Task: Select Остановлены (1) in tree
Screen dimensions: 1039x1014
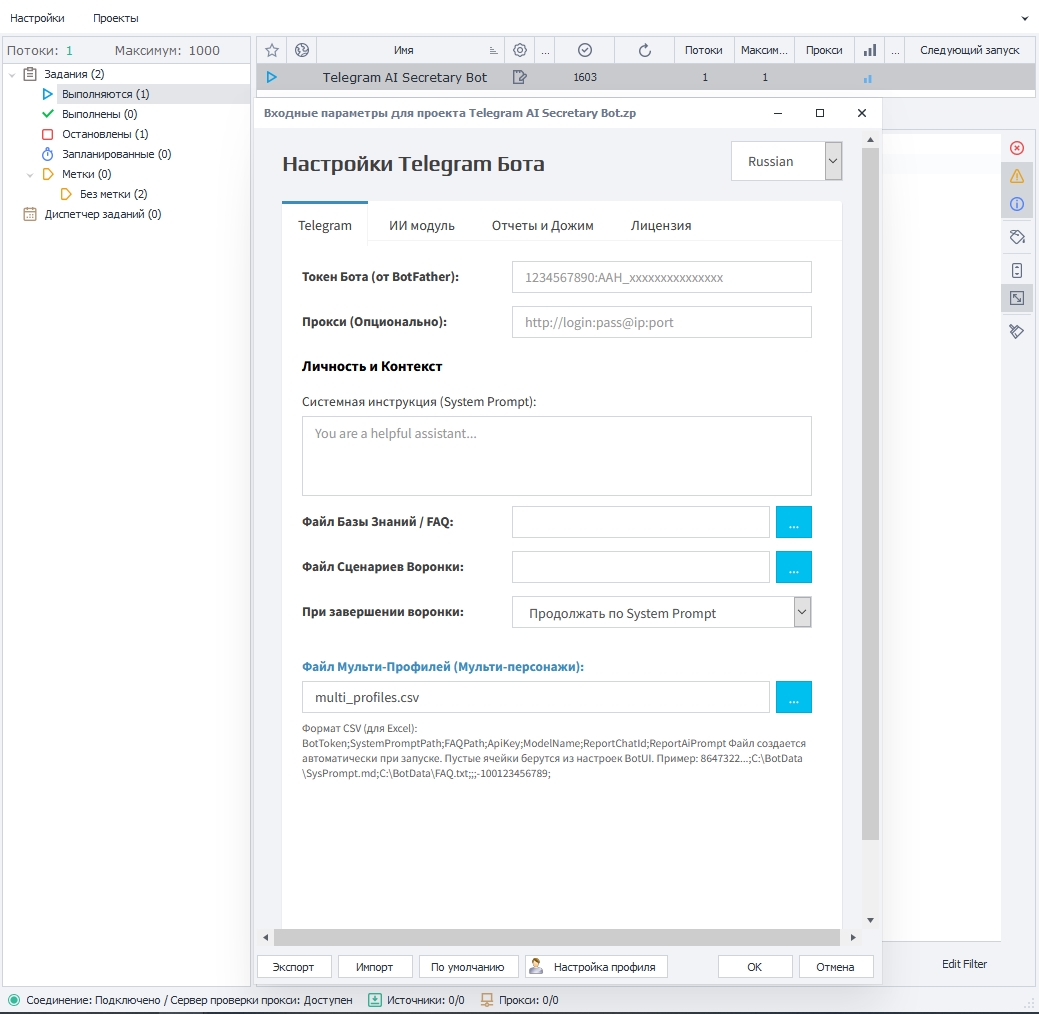Action: coord(105,134)
